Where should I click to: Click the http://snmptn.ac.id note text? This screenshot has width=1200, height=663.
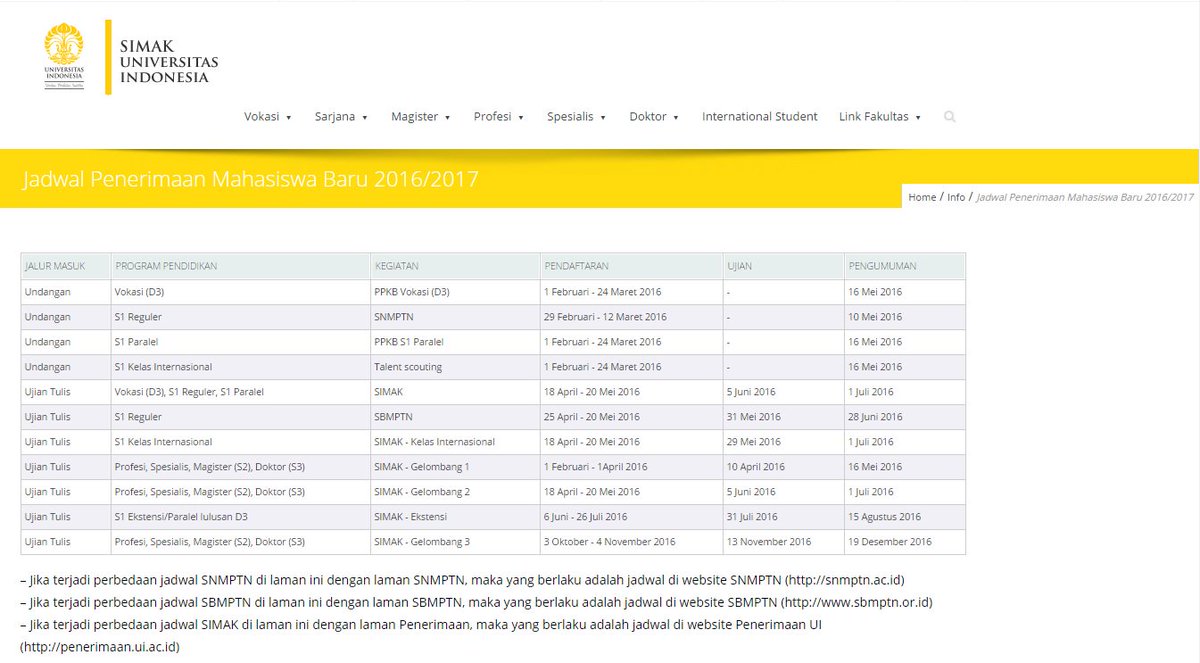(843, 580)
